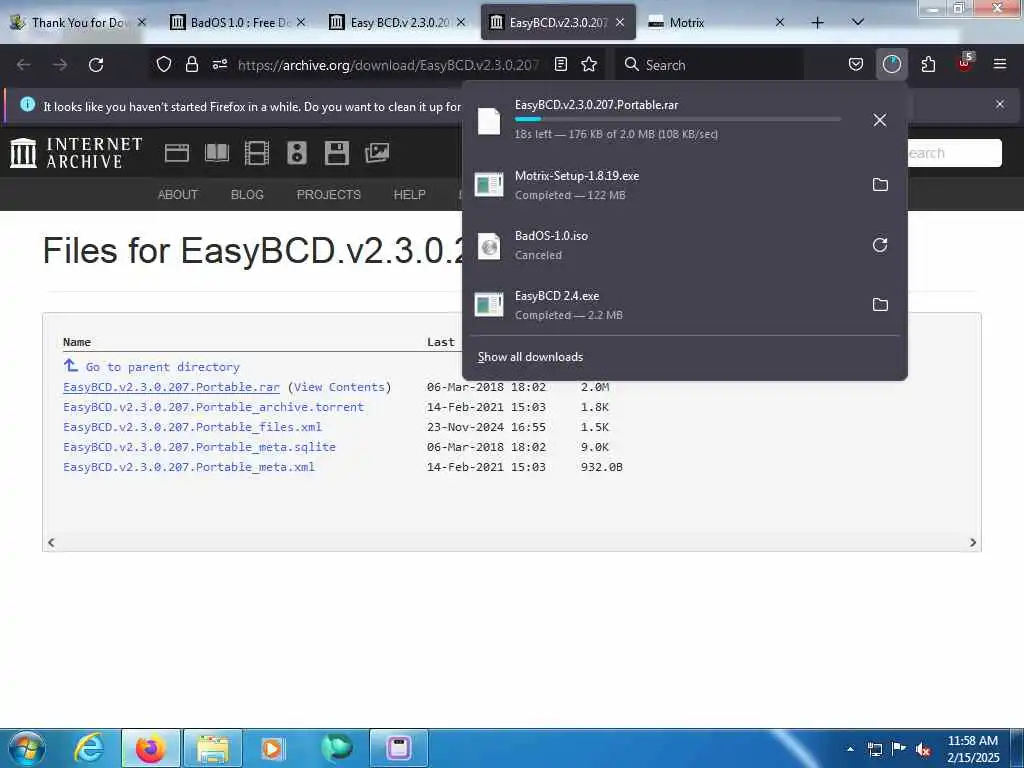Open the tracking protection shield icon
Image resolution: width=1024 pixels, height=768 pixels.
pyautogui.click(x=163, y=64)
